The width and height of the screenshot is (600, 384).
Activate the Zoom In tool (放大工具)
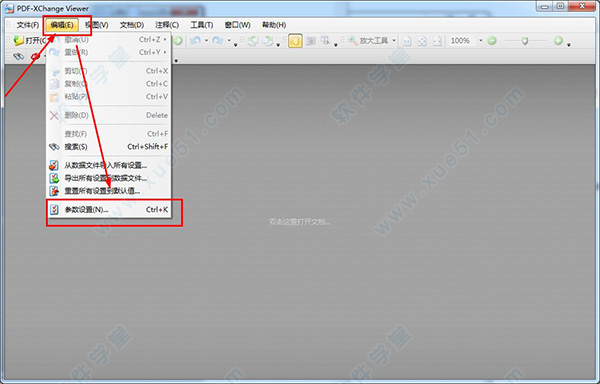click(x=368, y=40)
